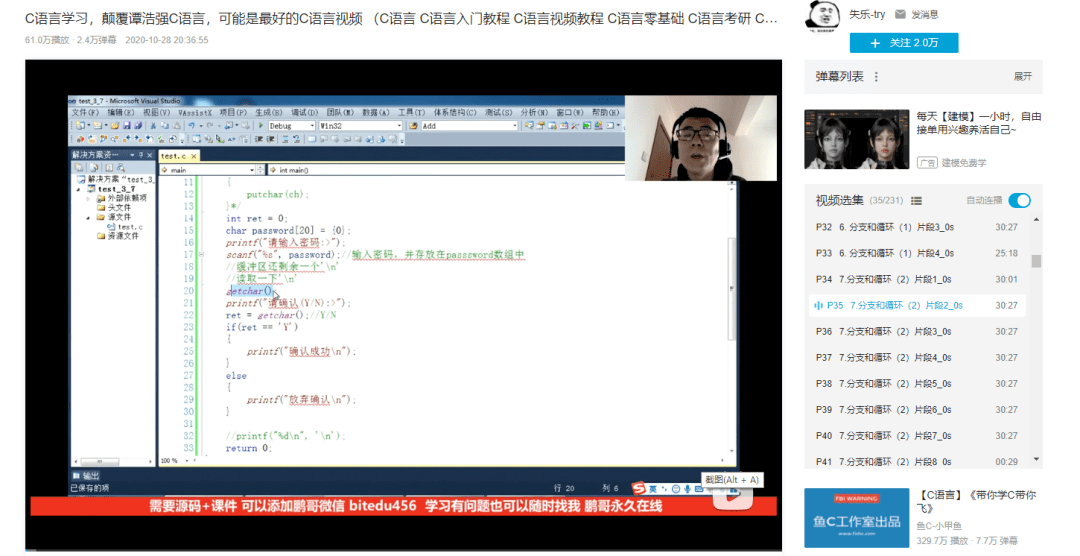Click the 展开 expand link in danmaku list
The width and height of the screenshot is (1080, 556).
click(x=1022, y=76)
